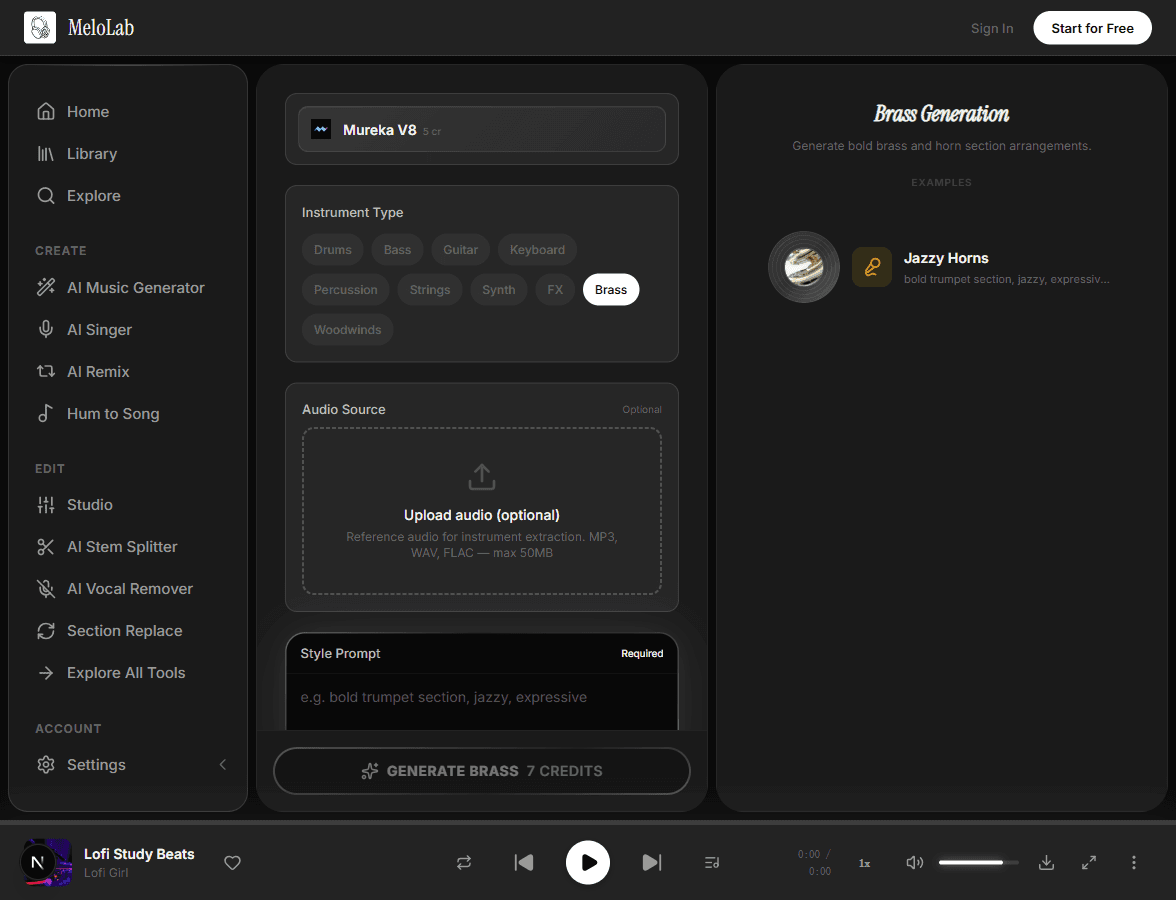Skip to next track
1176x900 pixels.
652,862
